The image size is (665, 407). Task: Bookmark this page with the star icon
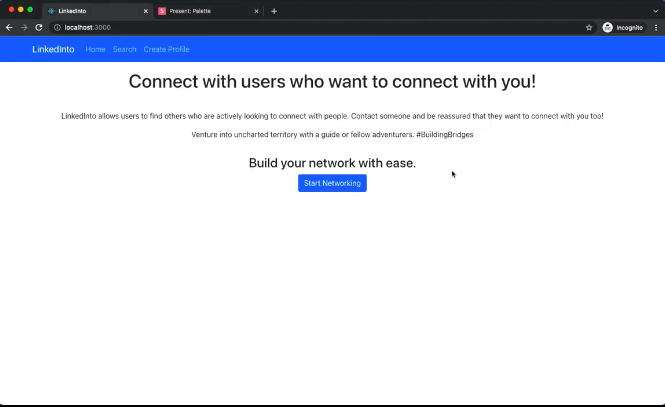click(589, 28)
